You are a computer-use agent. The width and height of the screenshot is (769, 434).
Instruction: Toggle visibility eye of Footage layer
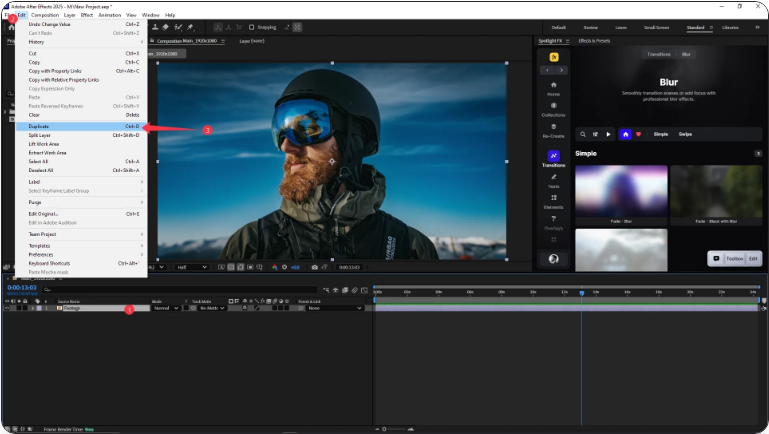point(6,308)
